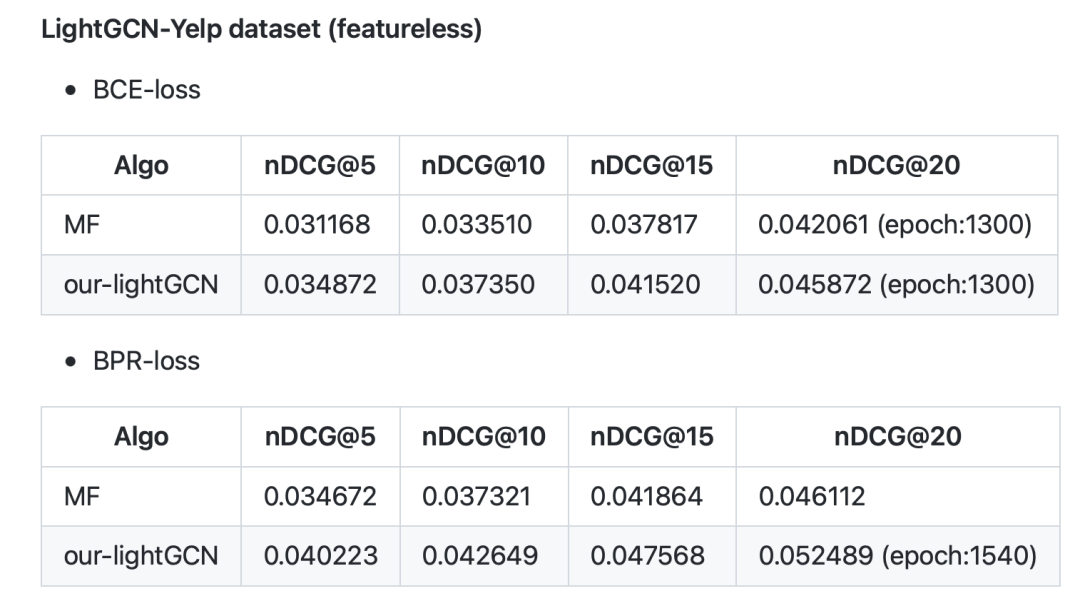Click the LightGCN-Yelp dataset heading
Image resolution: width=1080 pixels, height=601 pixels.
click(262, 29)
